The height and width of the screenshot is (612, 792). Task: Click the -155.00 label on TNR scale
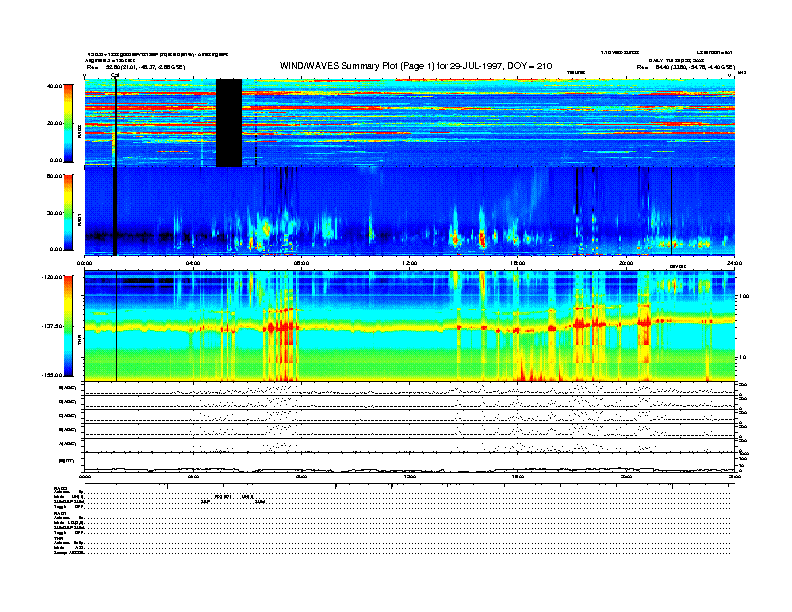pyautogui.click(x=52, y=375)
